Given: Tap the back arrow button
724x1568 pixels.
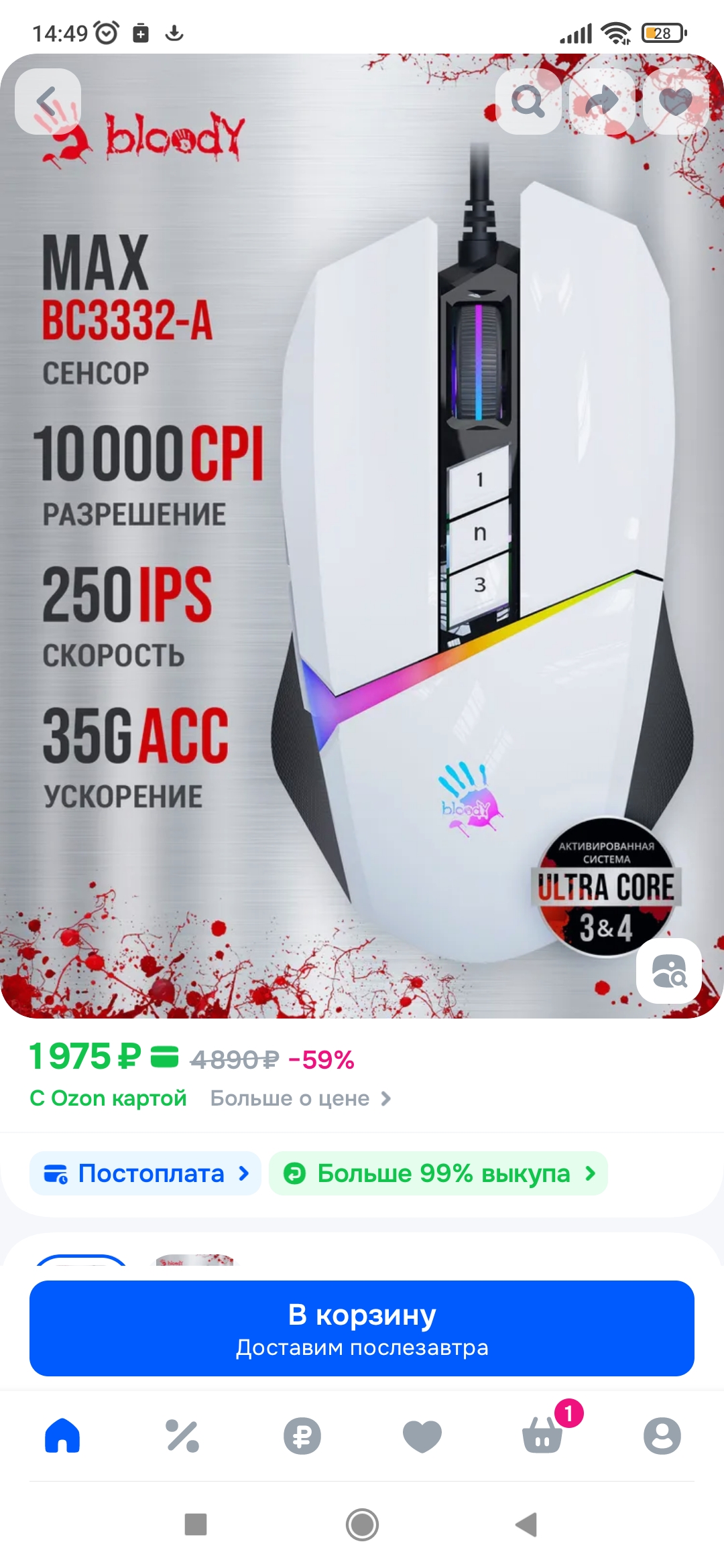Looking at the screenshot, I should 48,102.
